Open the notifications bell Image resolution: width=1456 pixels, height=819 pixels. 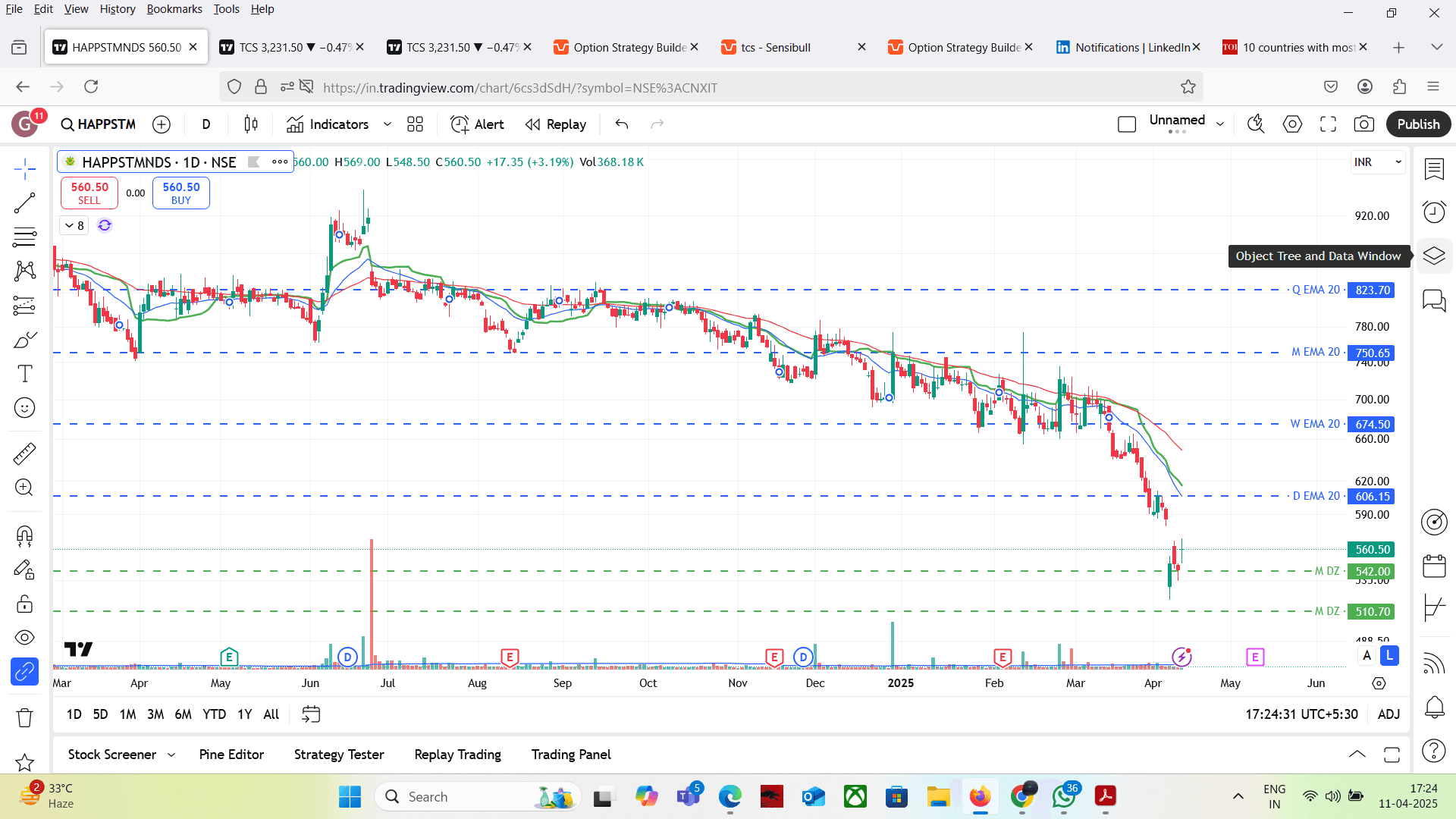pyautogui.click(x=1434, y=707)
